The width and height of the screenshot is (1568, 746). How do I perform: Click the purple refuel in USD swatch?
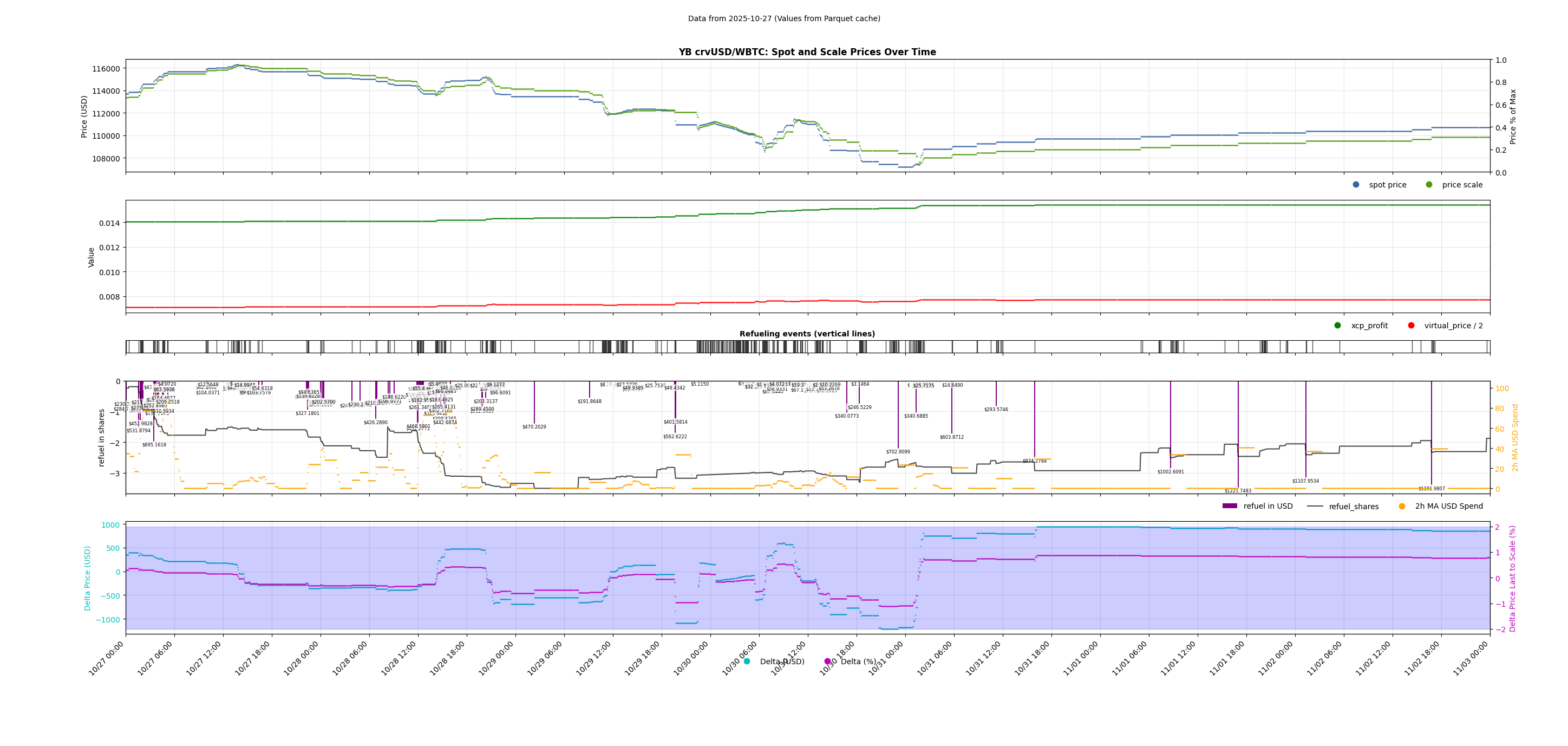tap(1230, 506)
